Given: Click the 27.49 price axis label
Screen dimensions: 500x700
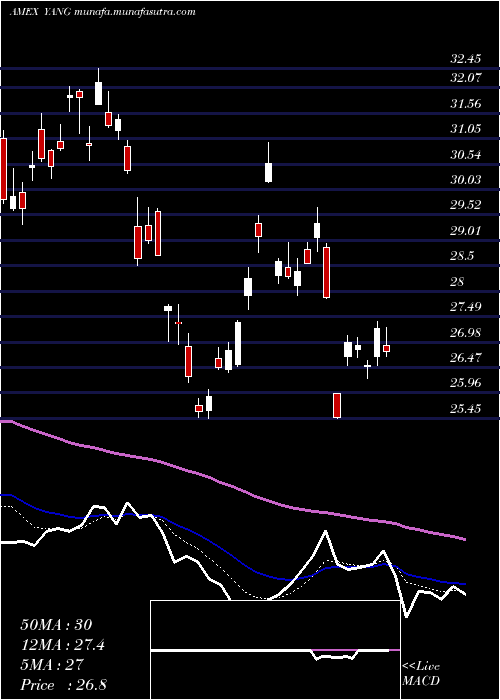Looking at the screenshot, I should pos(465,307).
